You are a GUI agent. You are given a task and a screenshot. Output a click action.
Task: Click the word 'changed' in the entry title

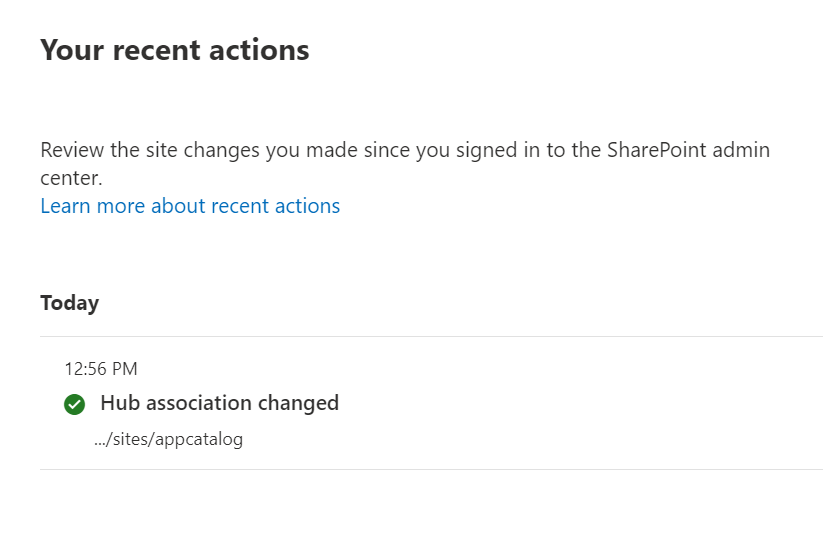click(x=298, y=403)
